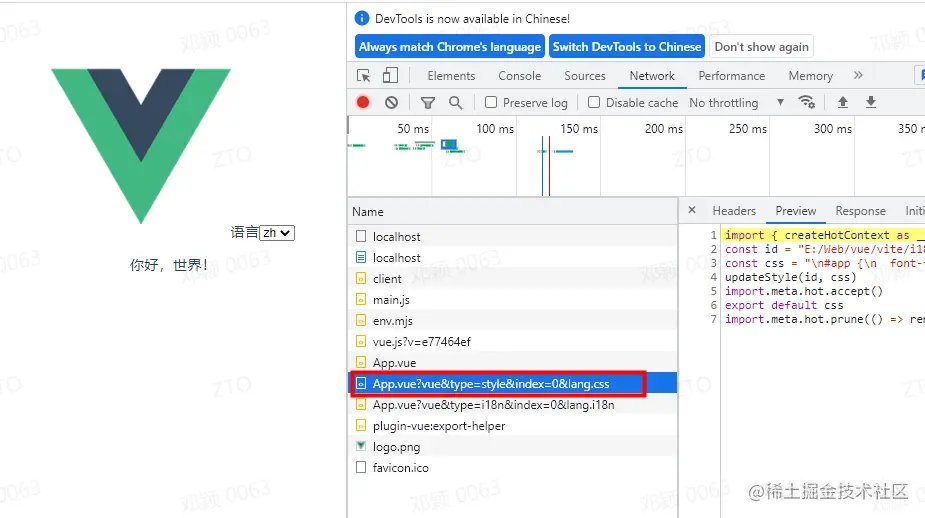Viewport: 925px width, 518px height.
Task: Select vue.js?v=e77464ef request
Action: point(512,342)
